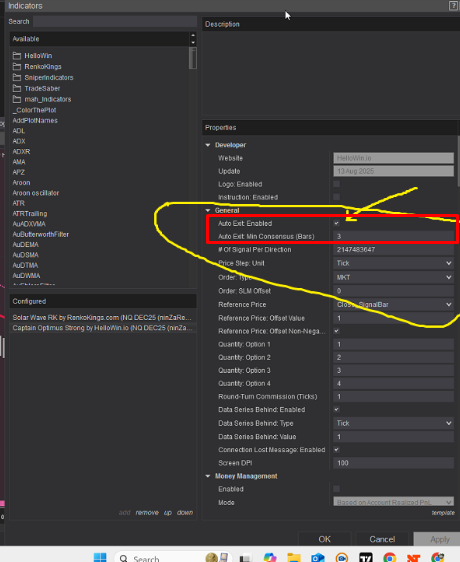Launch TradingView from the taskbar

[366, 558]
